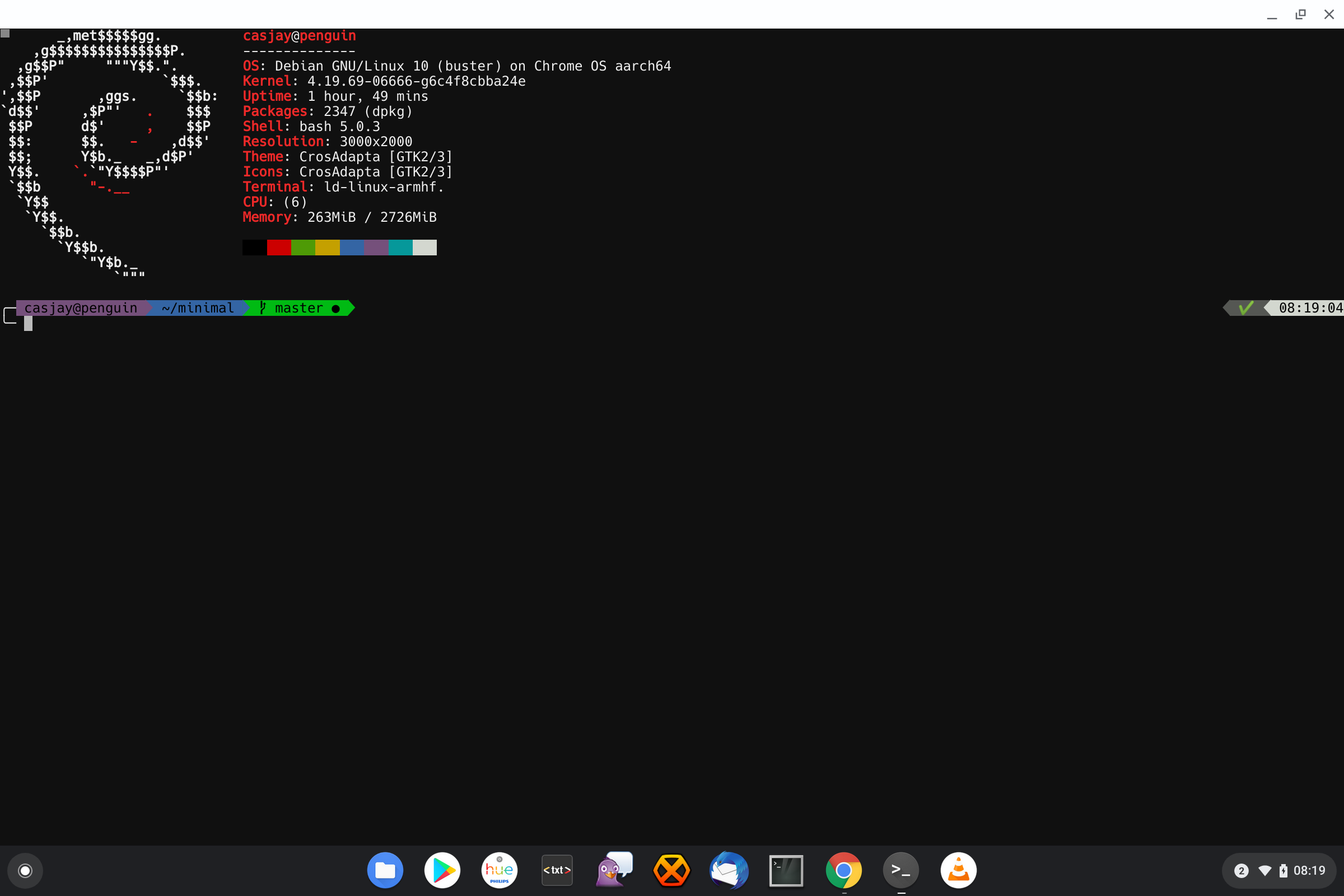Image resolution: width=1344 pixels, height=896 pixels.
Task: Open status tray via clock 08:19
Action: (x=1309, y=870)
